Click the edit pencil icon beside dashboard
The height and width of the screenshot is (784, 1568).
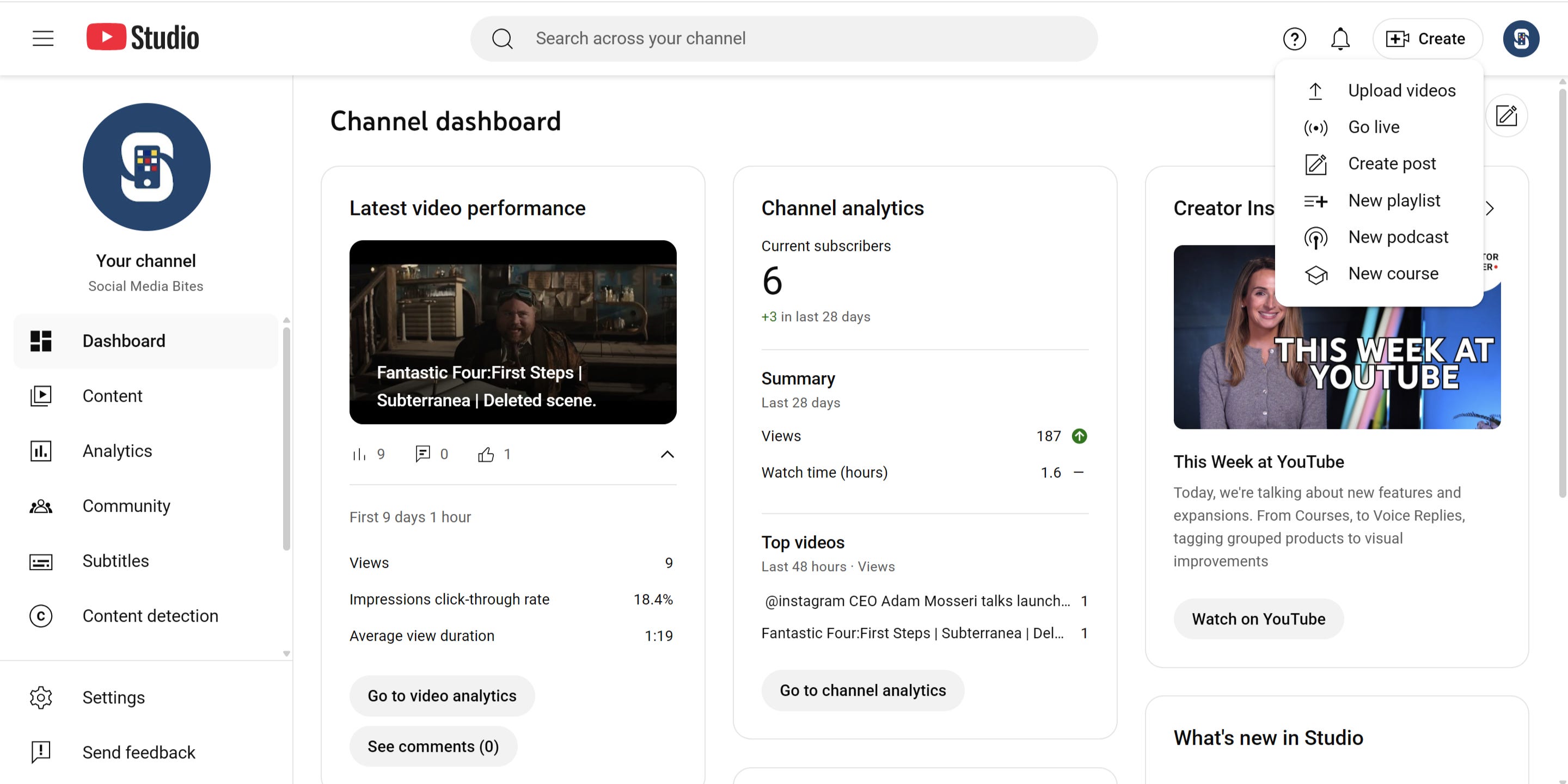[1506, 115]
